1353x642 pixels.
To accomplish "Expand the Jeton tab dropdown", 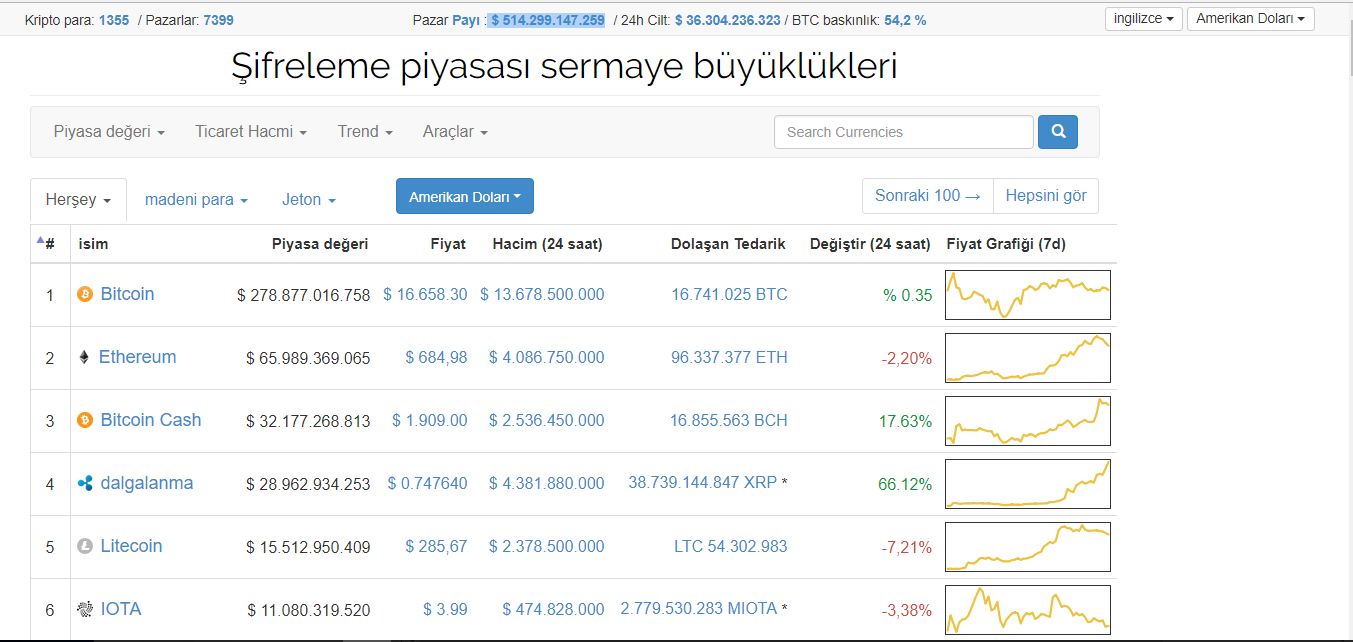I will tap(309, 200).
